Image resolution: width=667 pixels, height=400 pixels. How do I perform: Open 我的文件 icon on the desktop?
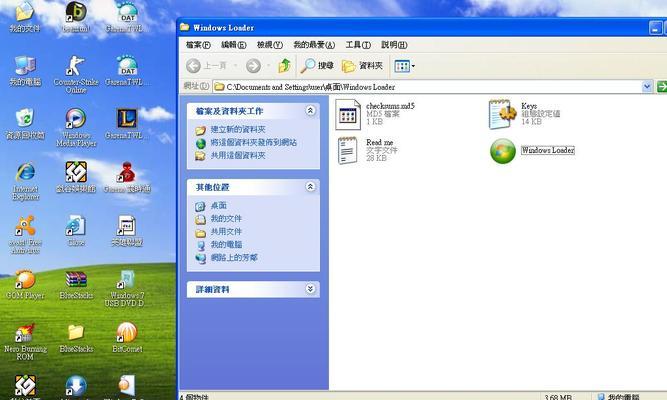tap(25, 17)
